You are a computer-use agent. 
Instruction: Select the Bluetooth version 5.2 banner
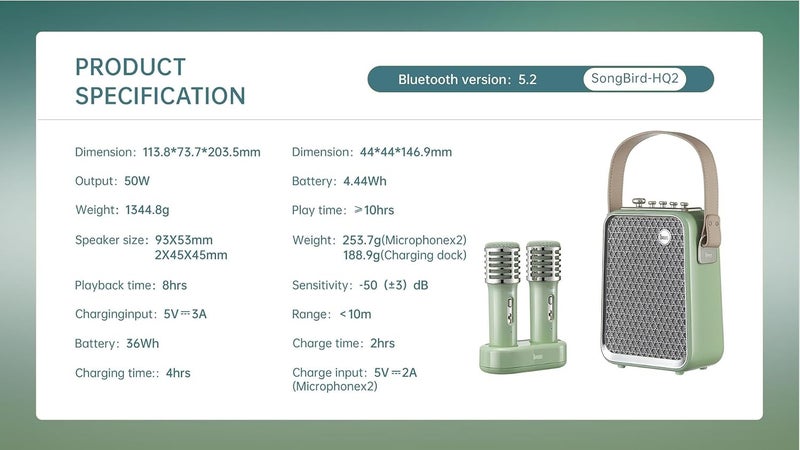540,79
